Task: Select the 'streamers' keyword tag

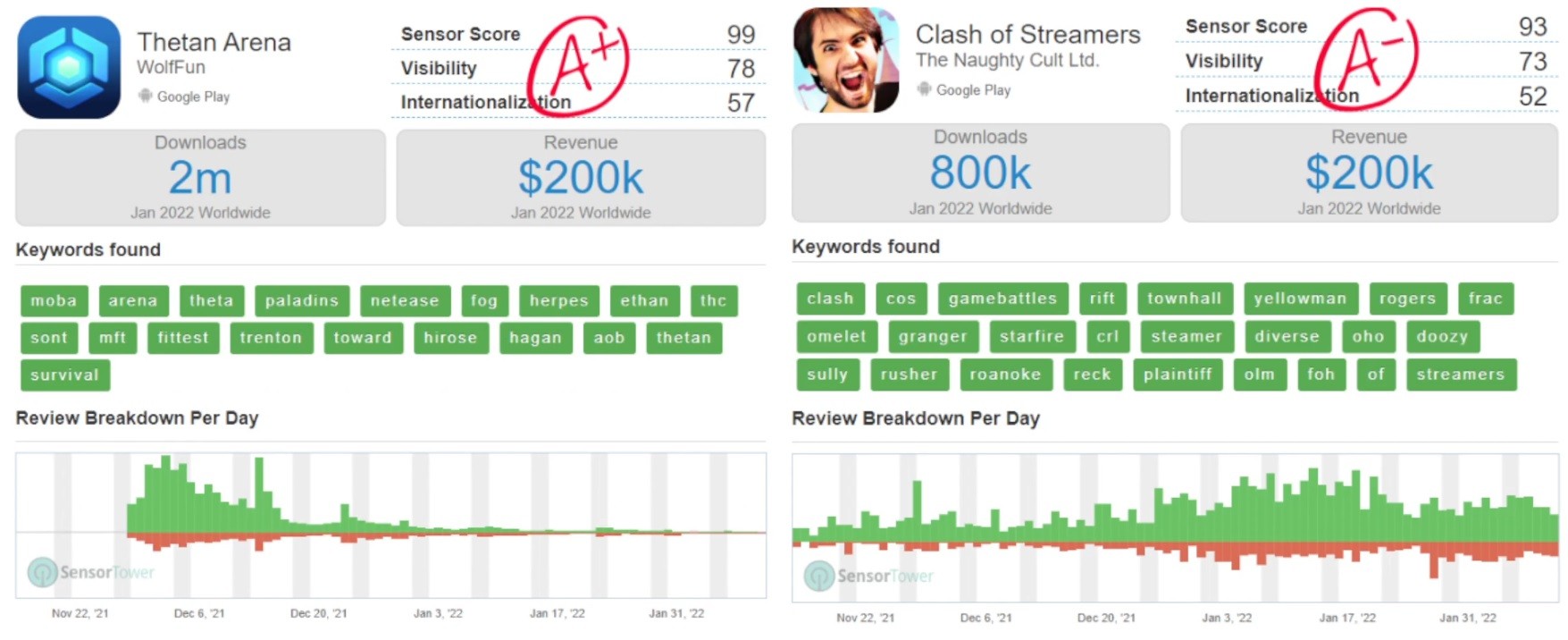Action: [x=1461, y=375]
